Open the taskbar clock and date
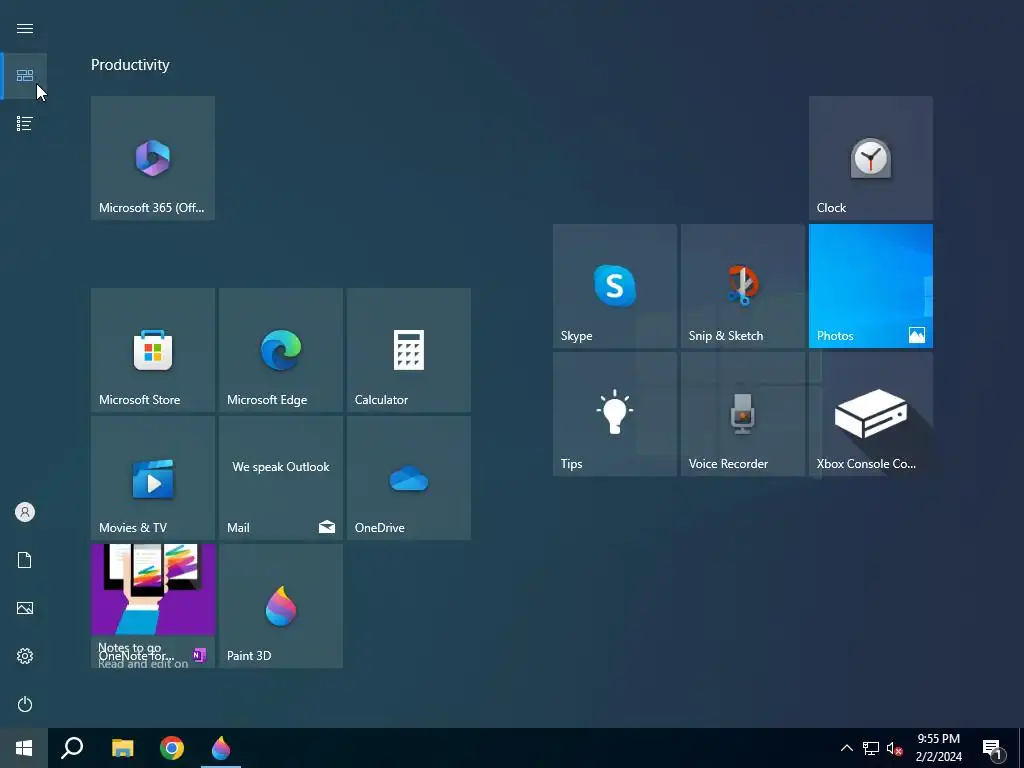 point(938,748)
